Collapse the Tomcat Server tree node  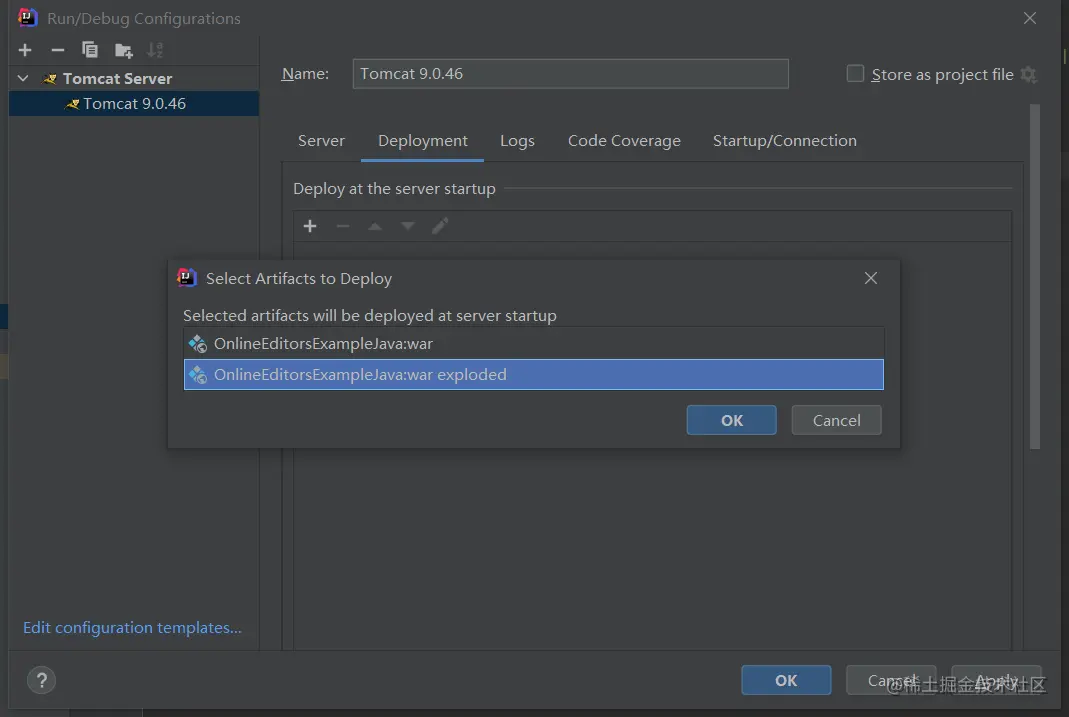coord(23,78)
